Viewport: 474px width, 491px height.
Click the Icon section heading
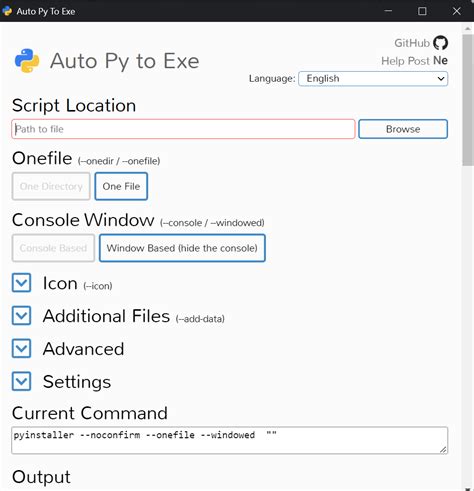click(60, 283)
